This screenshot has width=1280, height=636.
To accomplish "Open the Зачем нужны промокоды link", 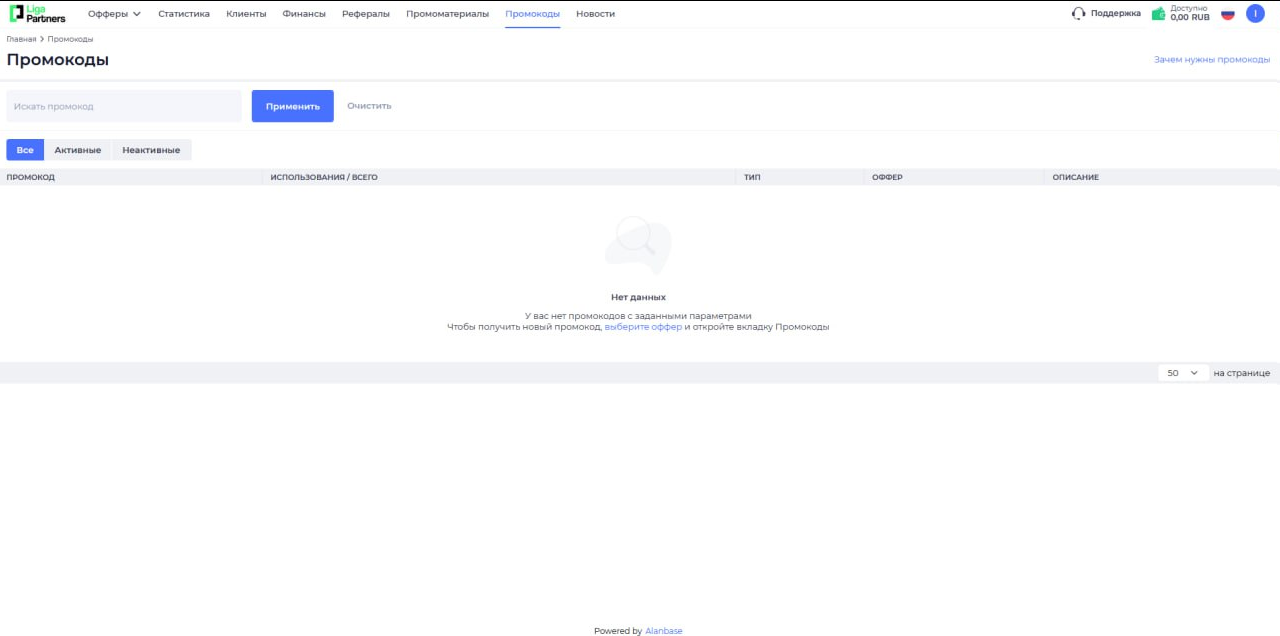I will (x=1212, y=60).
